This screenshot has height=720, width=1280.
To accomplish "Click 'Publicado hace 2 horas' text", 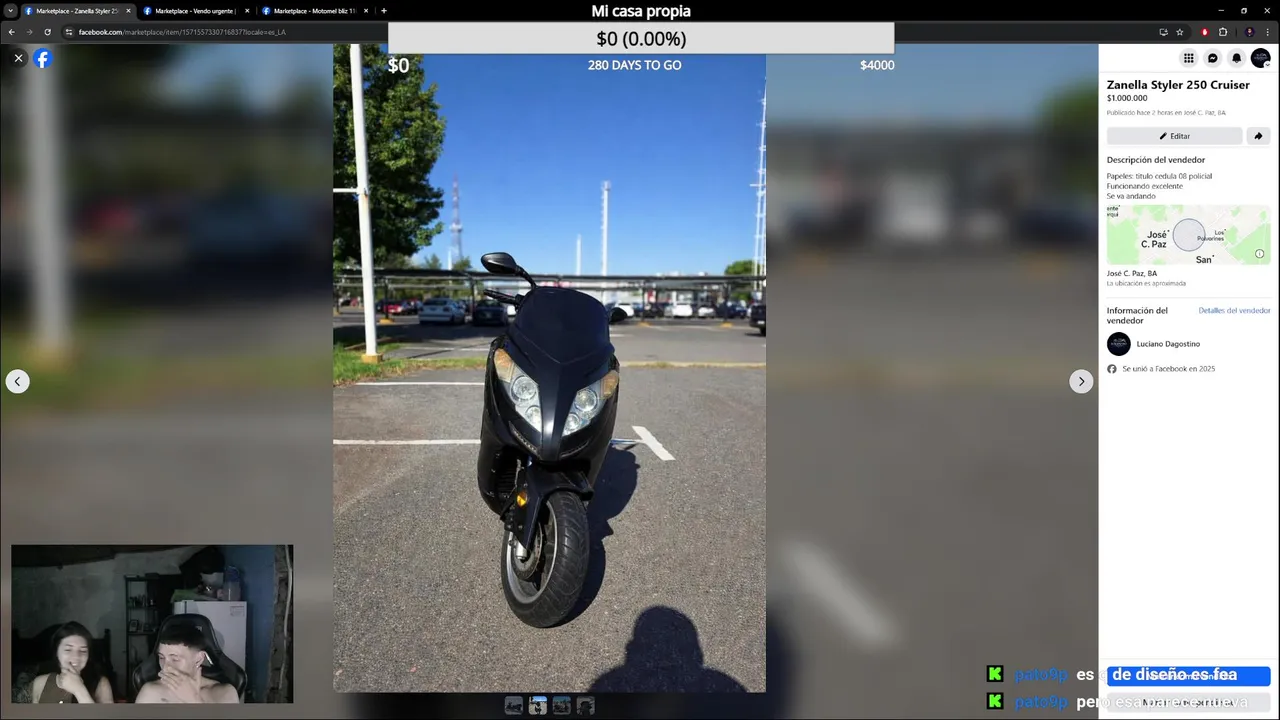I will coord(1166,113).
